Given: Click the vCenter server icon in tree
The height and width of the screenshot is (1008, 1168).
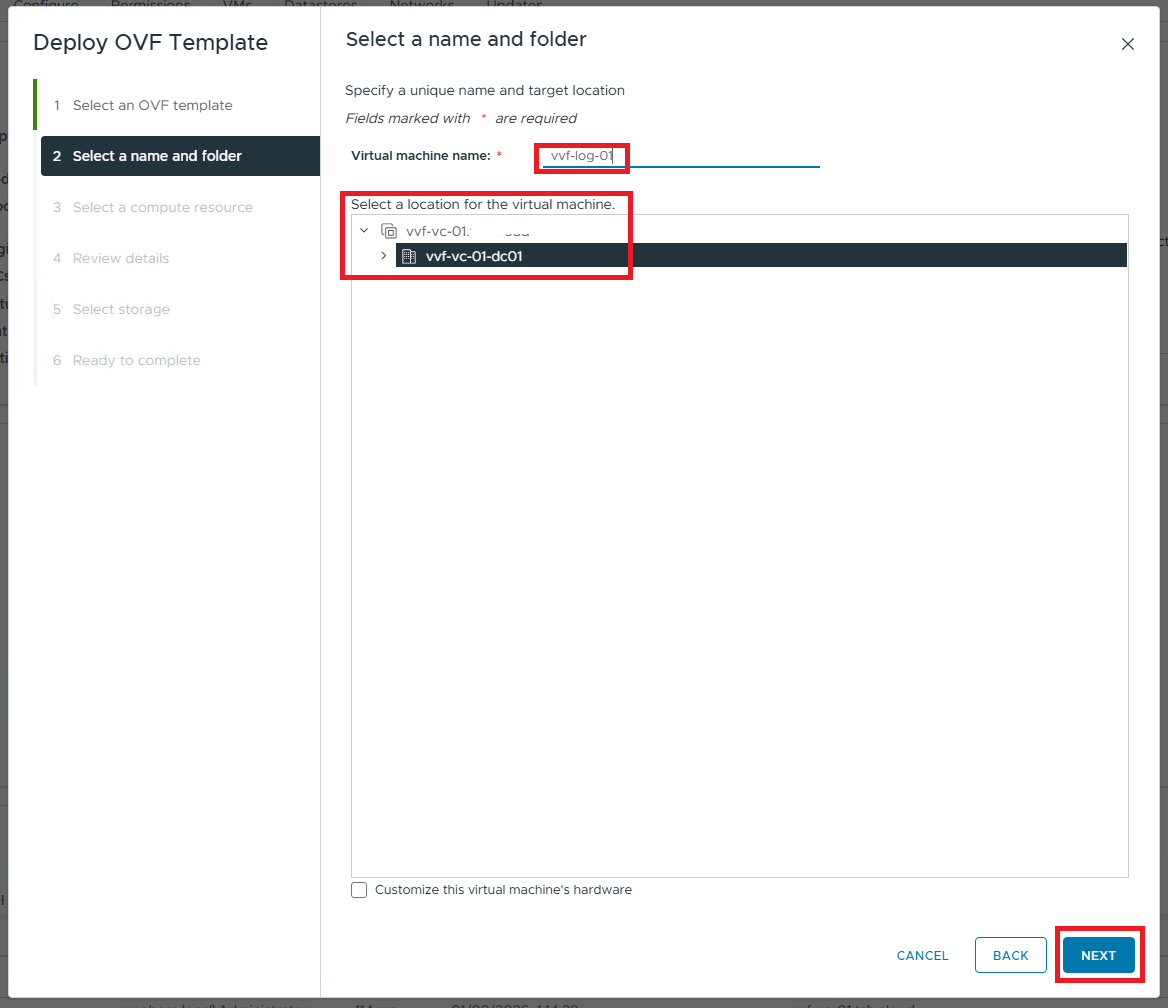Looking at the screenshot, I should point(389,231).
